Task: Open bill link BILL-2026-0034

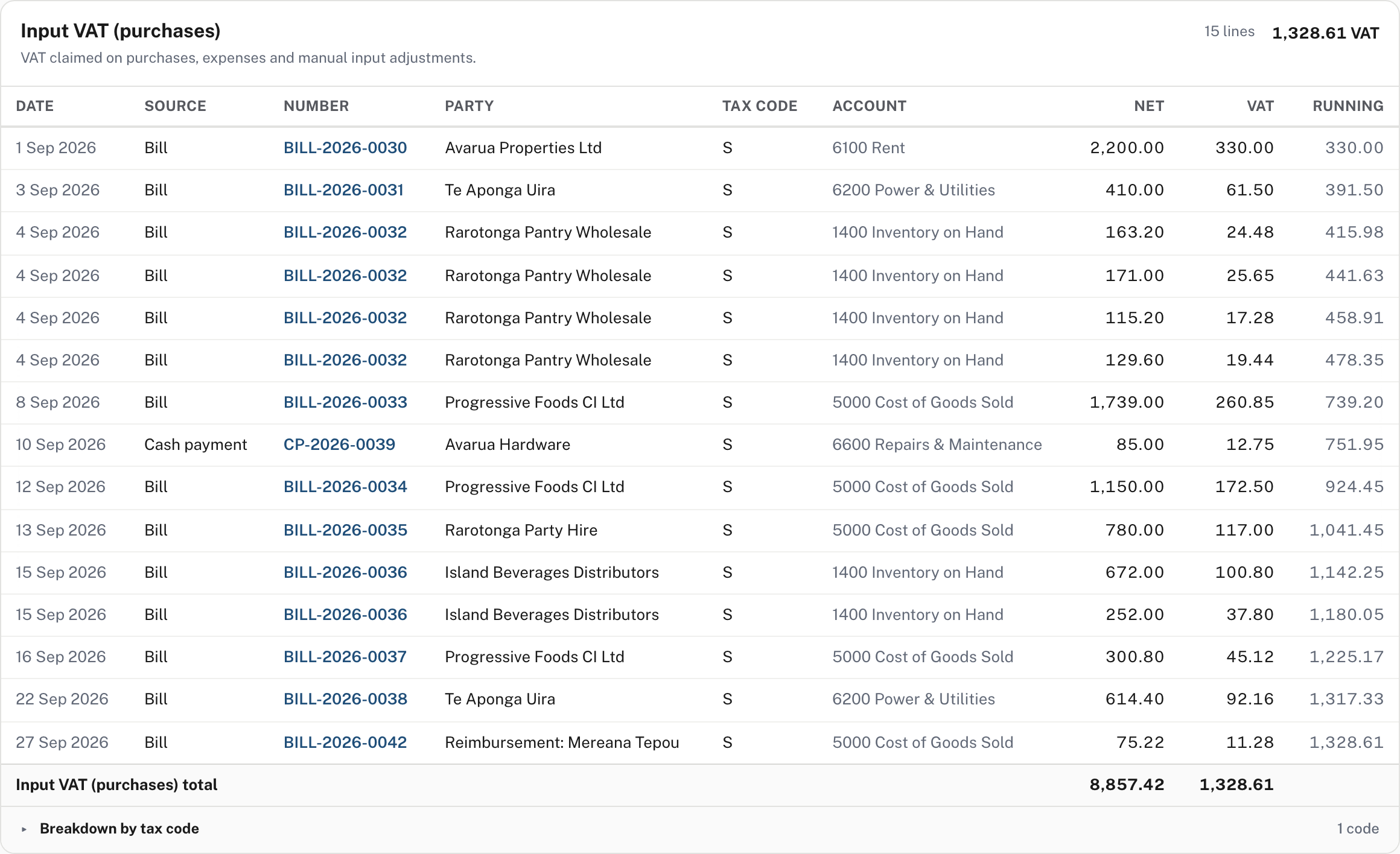Action: click(345, 487)
